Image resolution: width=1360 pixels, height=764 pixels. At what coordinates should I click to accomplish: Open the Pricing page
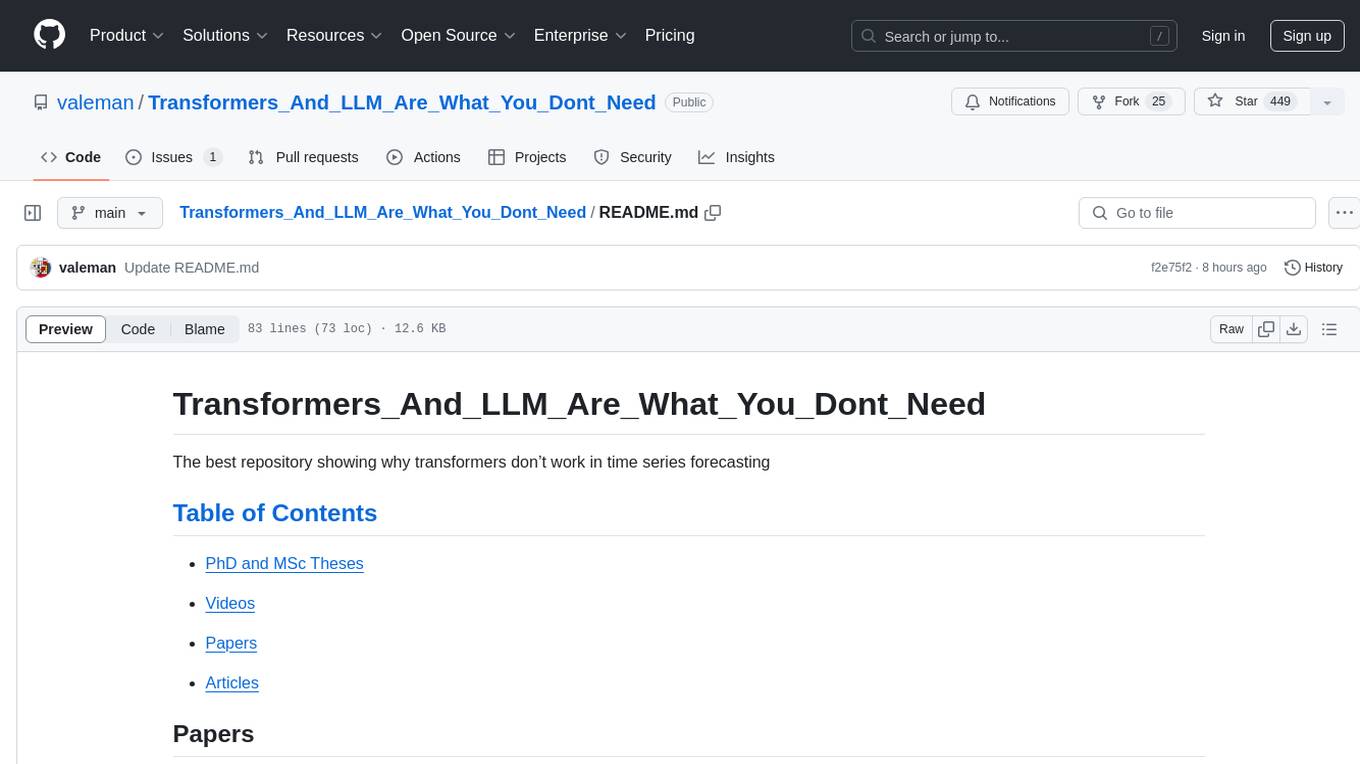point(670,35)
